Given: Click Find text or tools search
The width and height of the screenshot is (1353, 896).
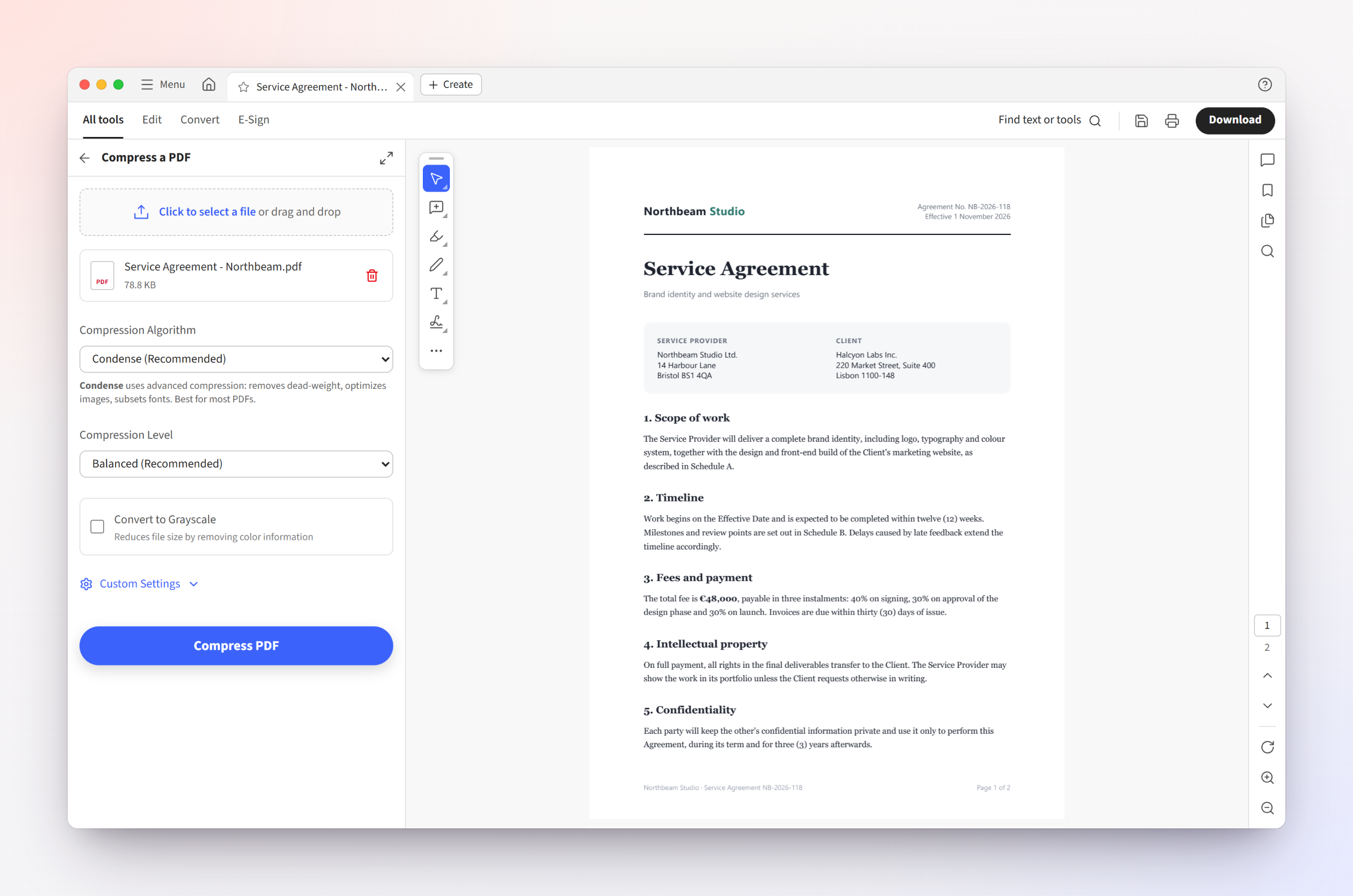Looking at the screenshot, I should point(1049,120).
